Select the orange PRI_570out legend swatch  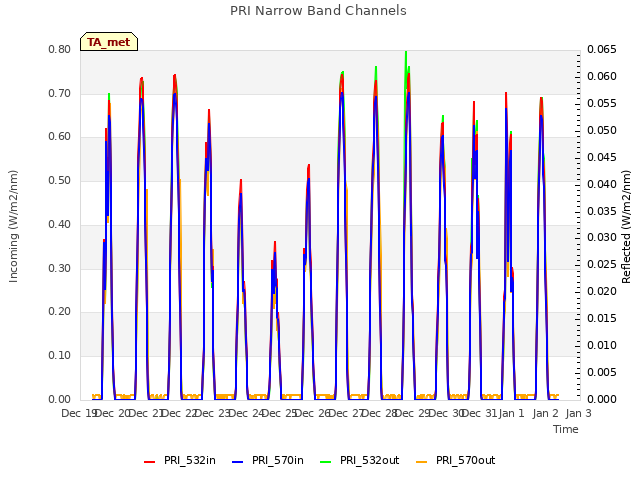point(422,461)
